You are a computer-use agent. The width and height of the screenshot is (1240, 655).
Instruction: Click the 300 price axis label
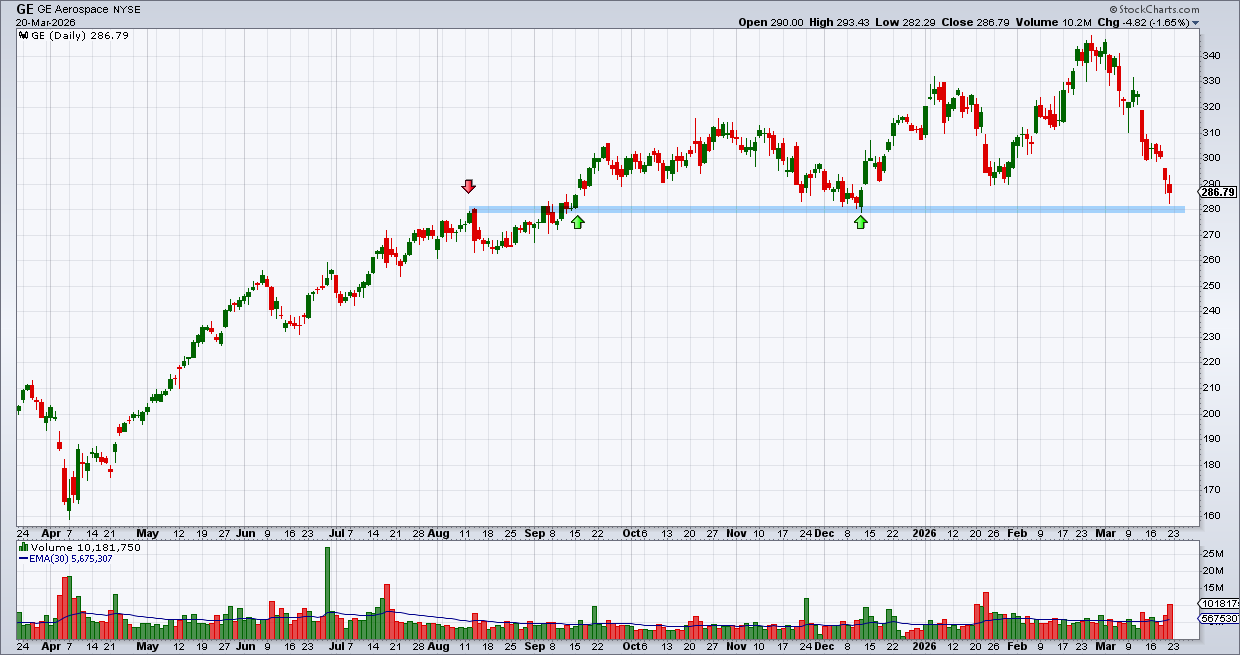tap(1211, 158)
